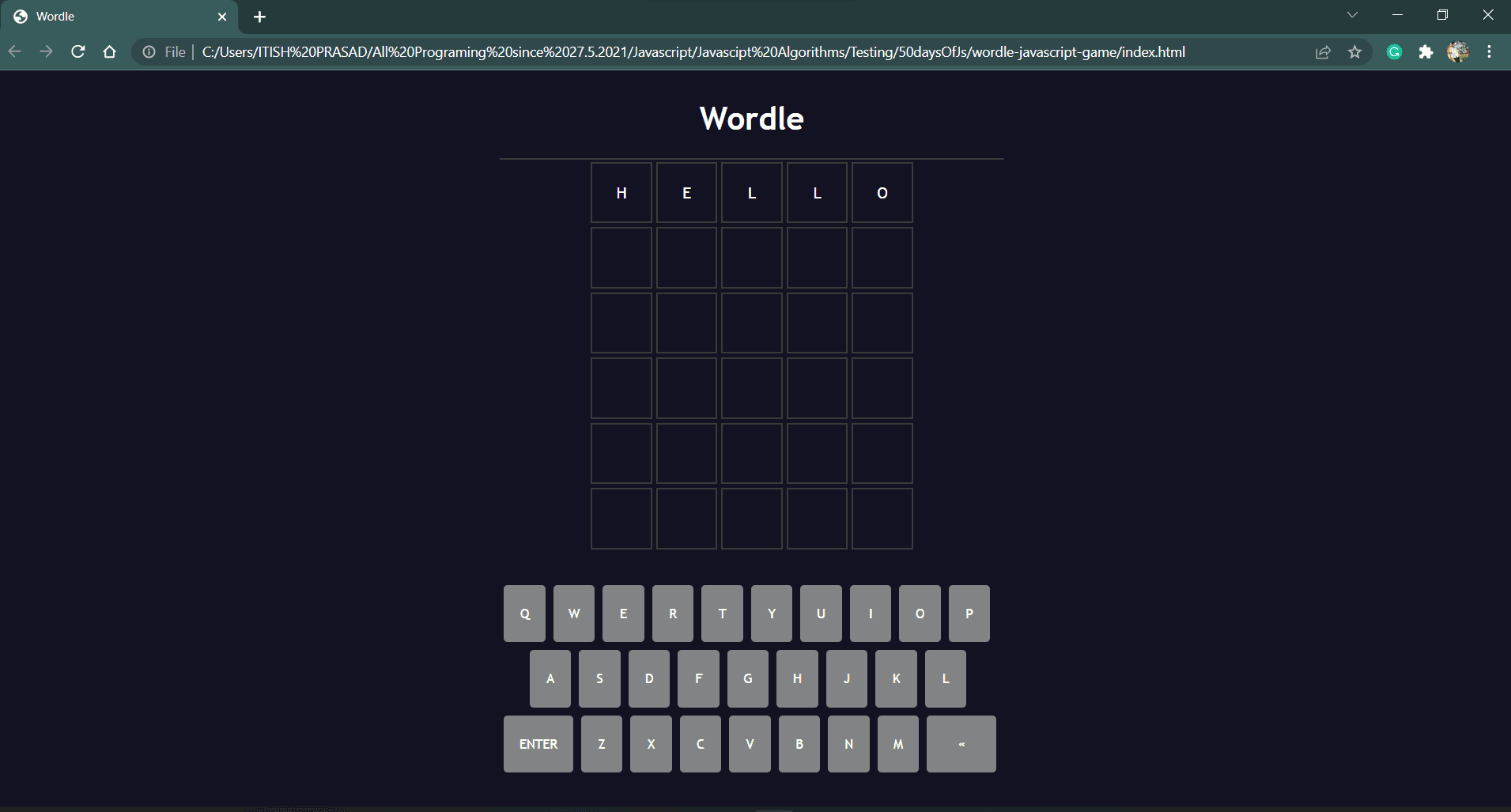Image resolution: width=1511 pixels, height=812 pixels.
Task: Select the M key on the Wordle keyboard
Action: (x=898, y=744)
